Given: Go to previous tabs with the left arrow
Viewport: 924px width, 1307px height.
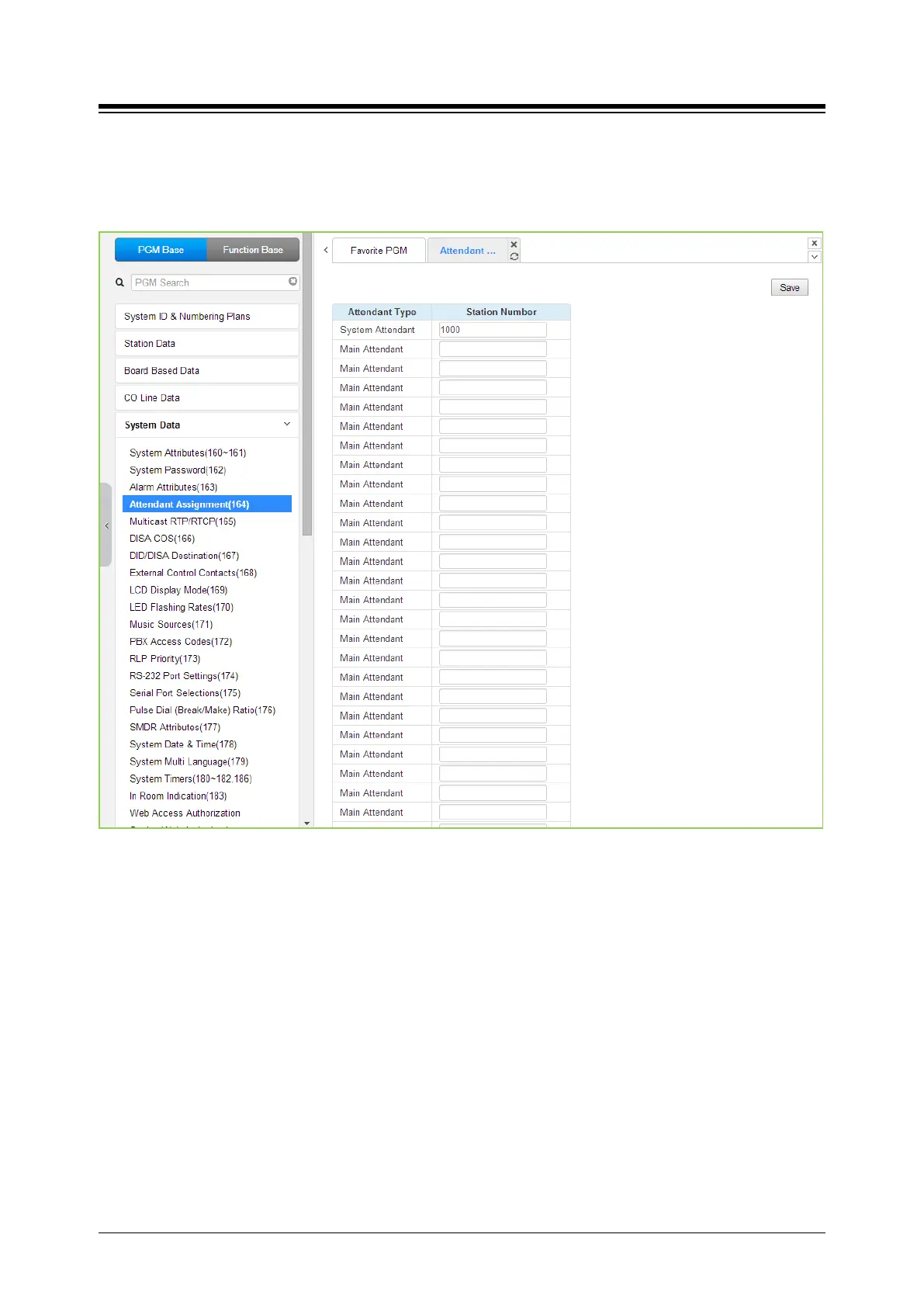Looking at the screenshot, I should [326, 250].
